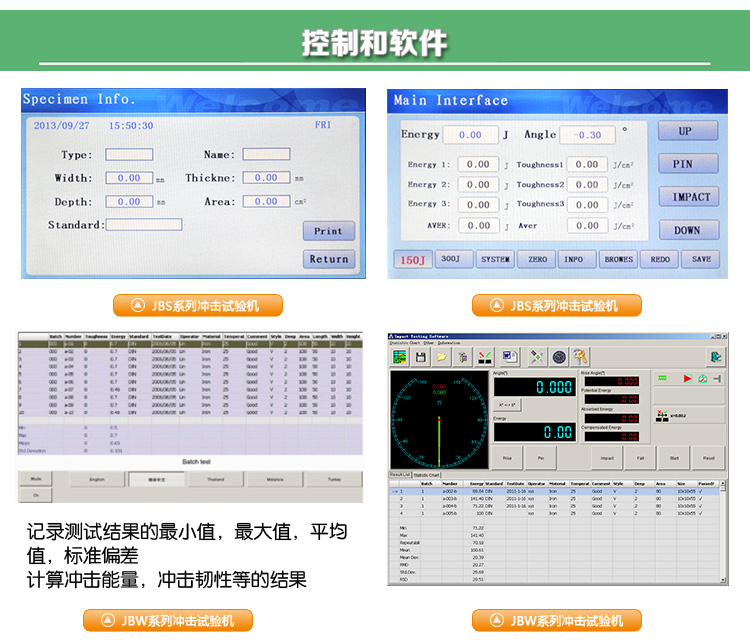The height and width of the screenshot is (641, 750).
Task: Click the Width value input field
Action: [129, 178]
